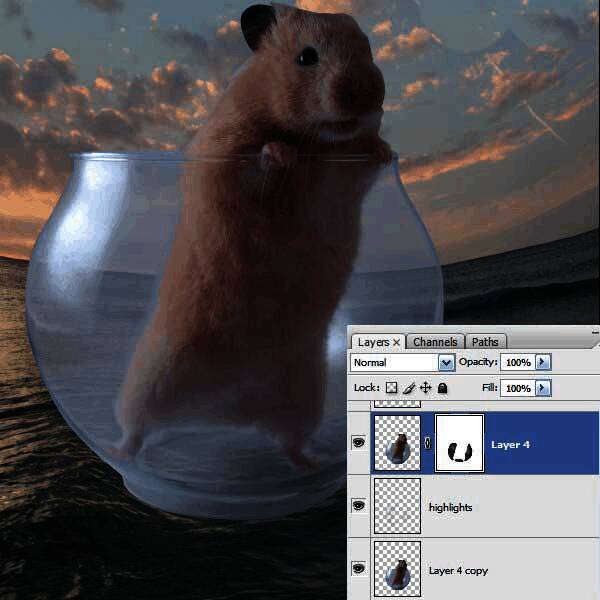Click the Fill percentage field
Viewport: 600px width, 600px height.
click(x=517, y=388)
